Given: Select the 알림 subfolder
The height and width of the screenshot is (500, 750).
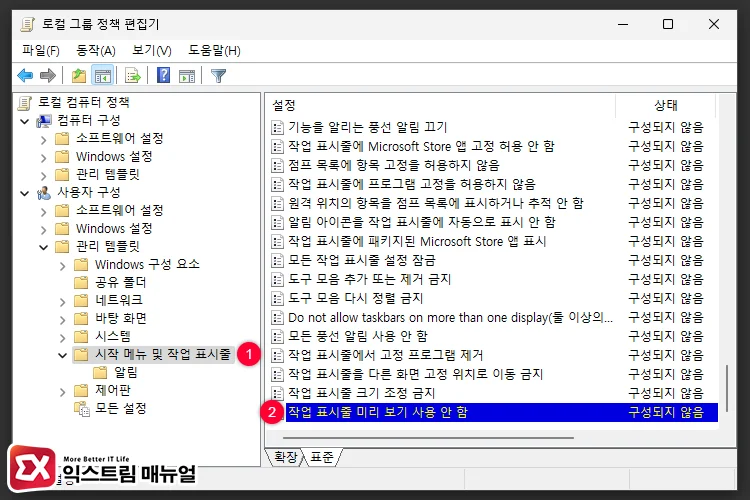Looking at the screenshot, I should pos(126,372).
